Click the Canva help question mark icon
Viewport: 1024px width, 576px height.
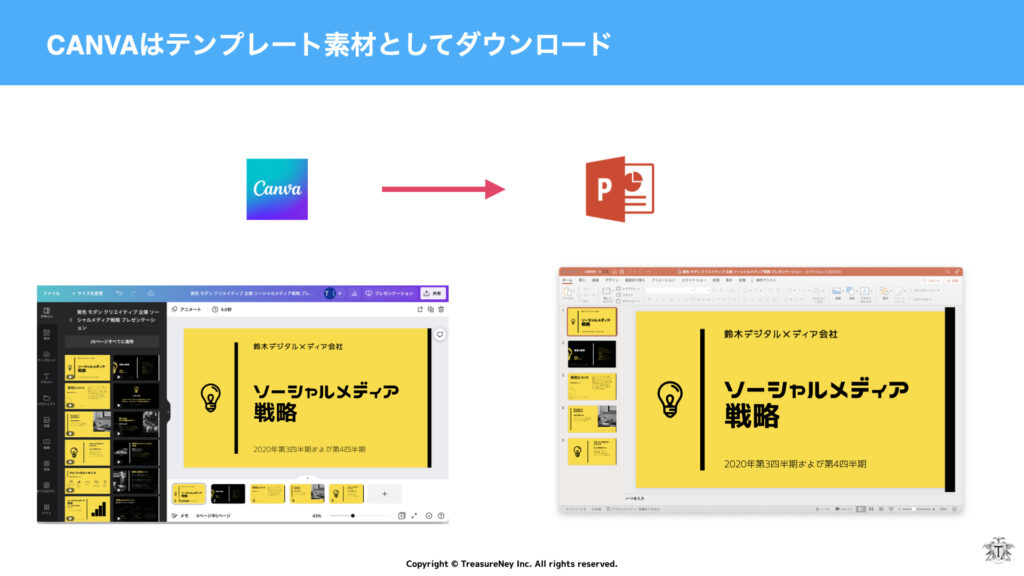[x=441, y=516]
